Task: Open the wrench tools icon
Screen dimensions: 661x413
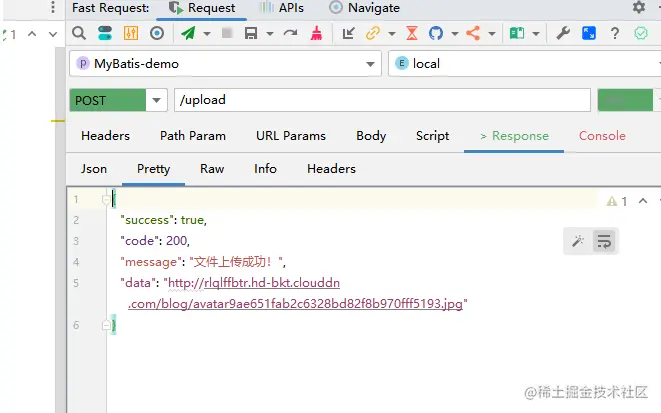Action: (563, 33)
